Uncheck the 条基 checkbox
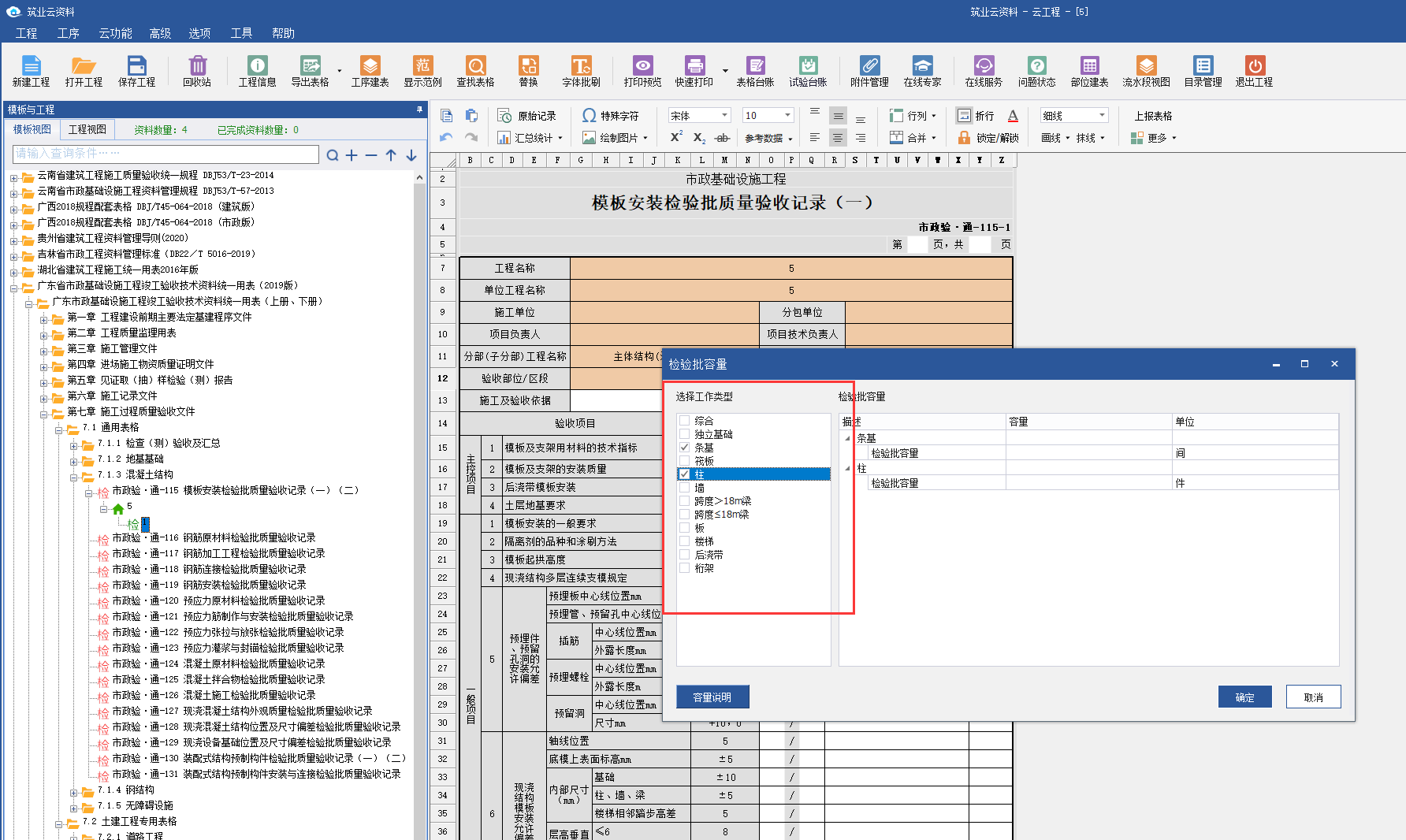Image resolution: width=1406 pixels, height=840 pixels. click(x=685, y=448)
